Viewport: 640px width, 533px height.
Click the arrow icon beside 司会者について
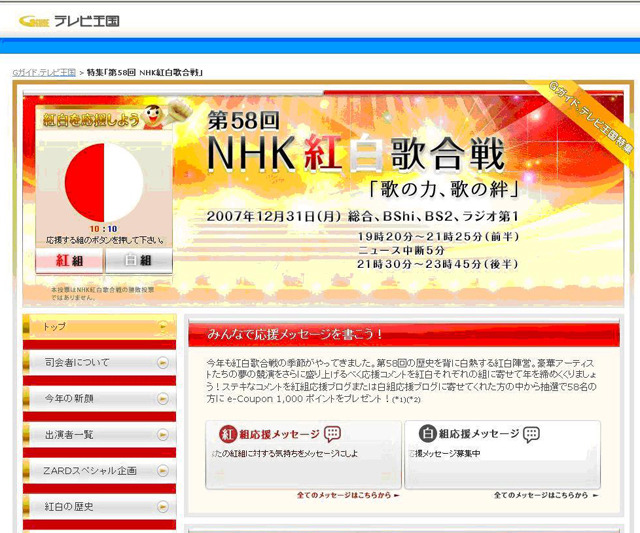[163, 362]
